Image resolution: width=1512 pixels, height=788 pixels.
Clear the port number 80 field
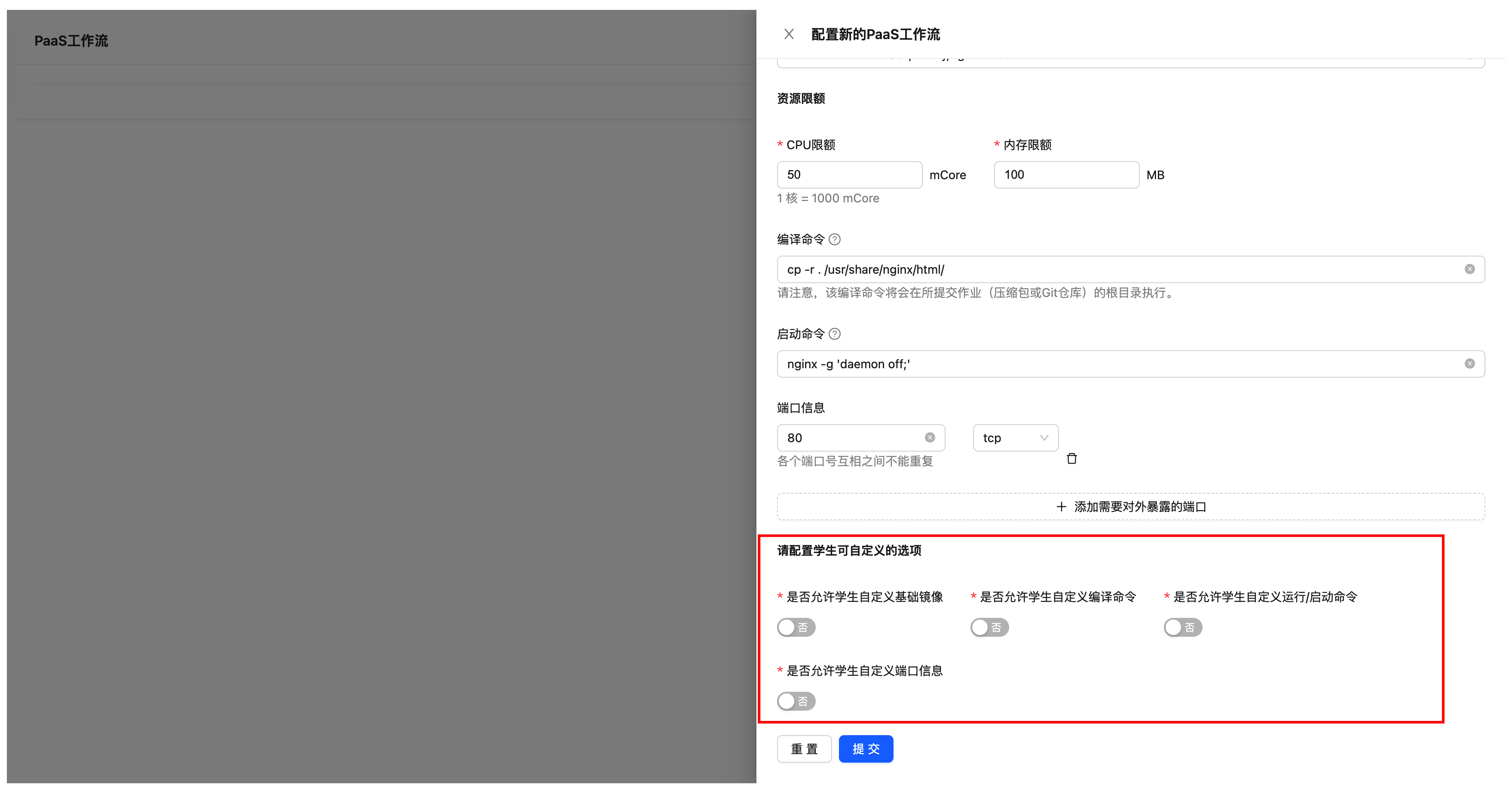tap(930, 438)
